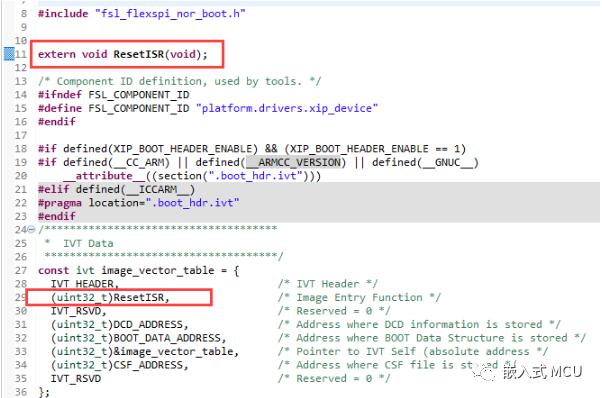Click the platform.drivers.xip_device string literal
Viewport: 602px width, 398px height.
(x=287, y=108)
